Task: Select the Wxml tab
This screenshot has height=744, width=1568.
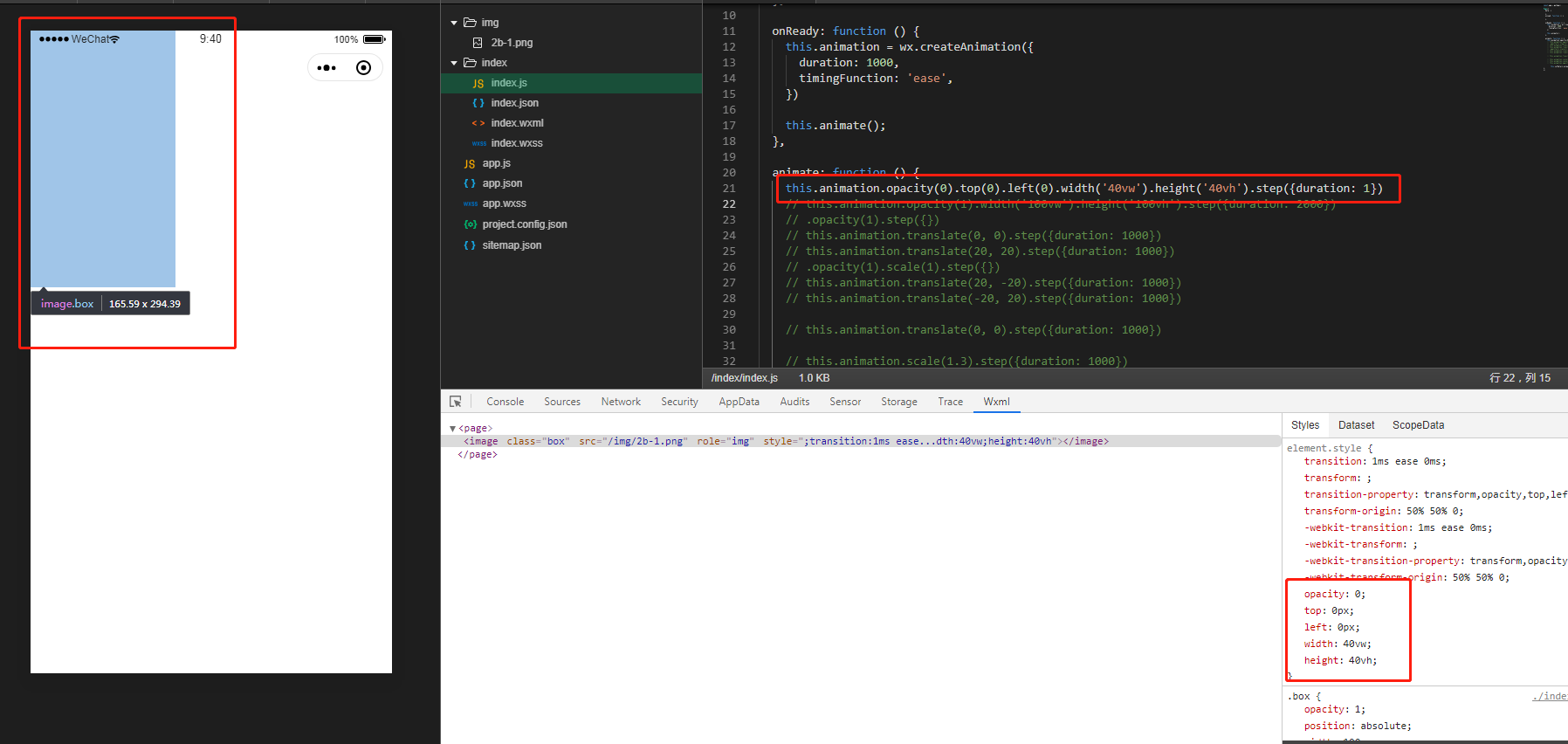Action: tap(996, 402)
